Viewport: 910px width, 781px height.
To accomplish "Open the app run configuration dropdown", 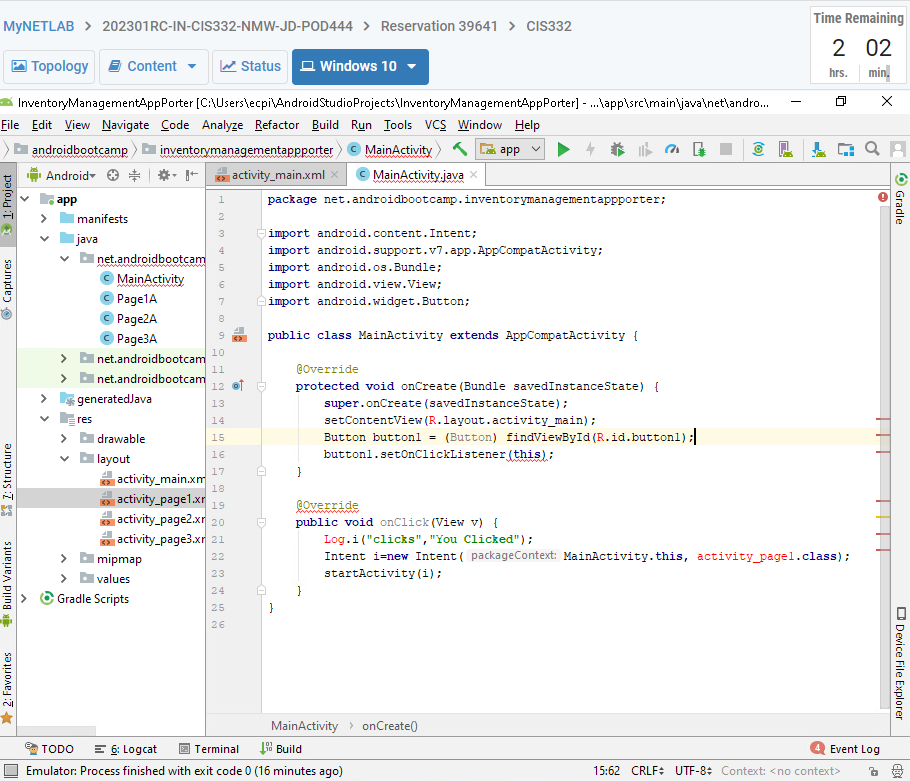I will tap(510, 149).
